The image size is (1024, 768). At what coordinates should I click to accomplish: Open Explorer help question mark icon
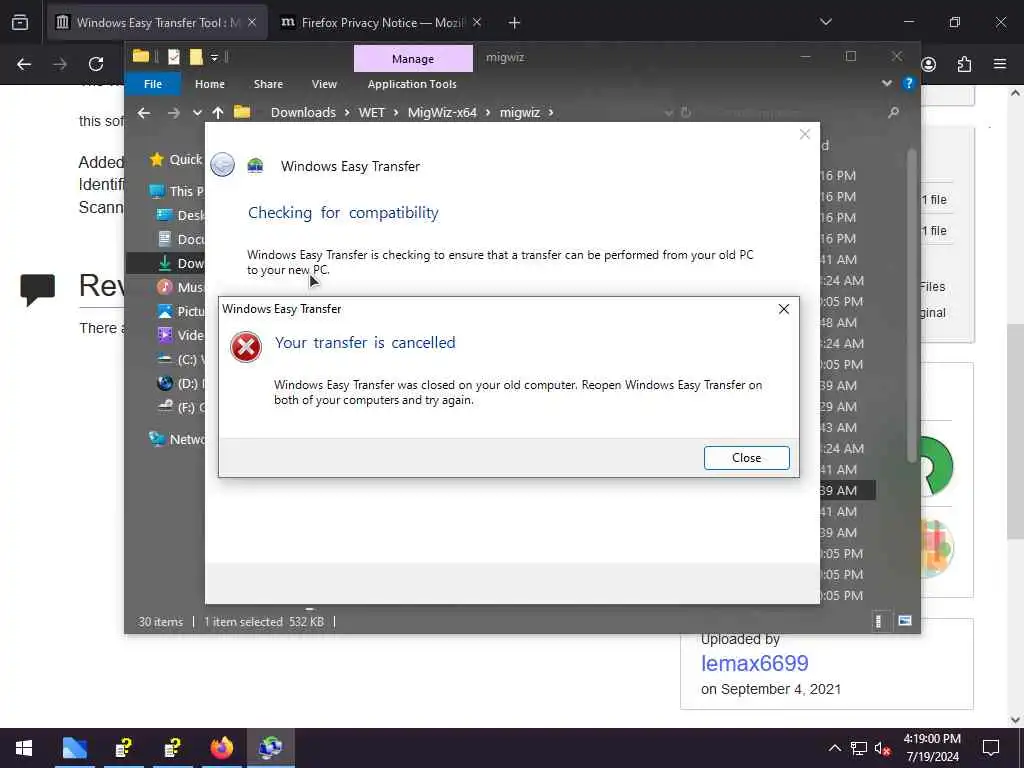click(x=908, y=84)
